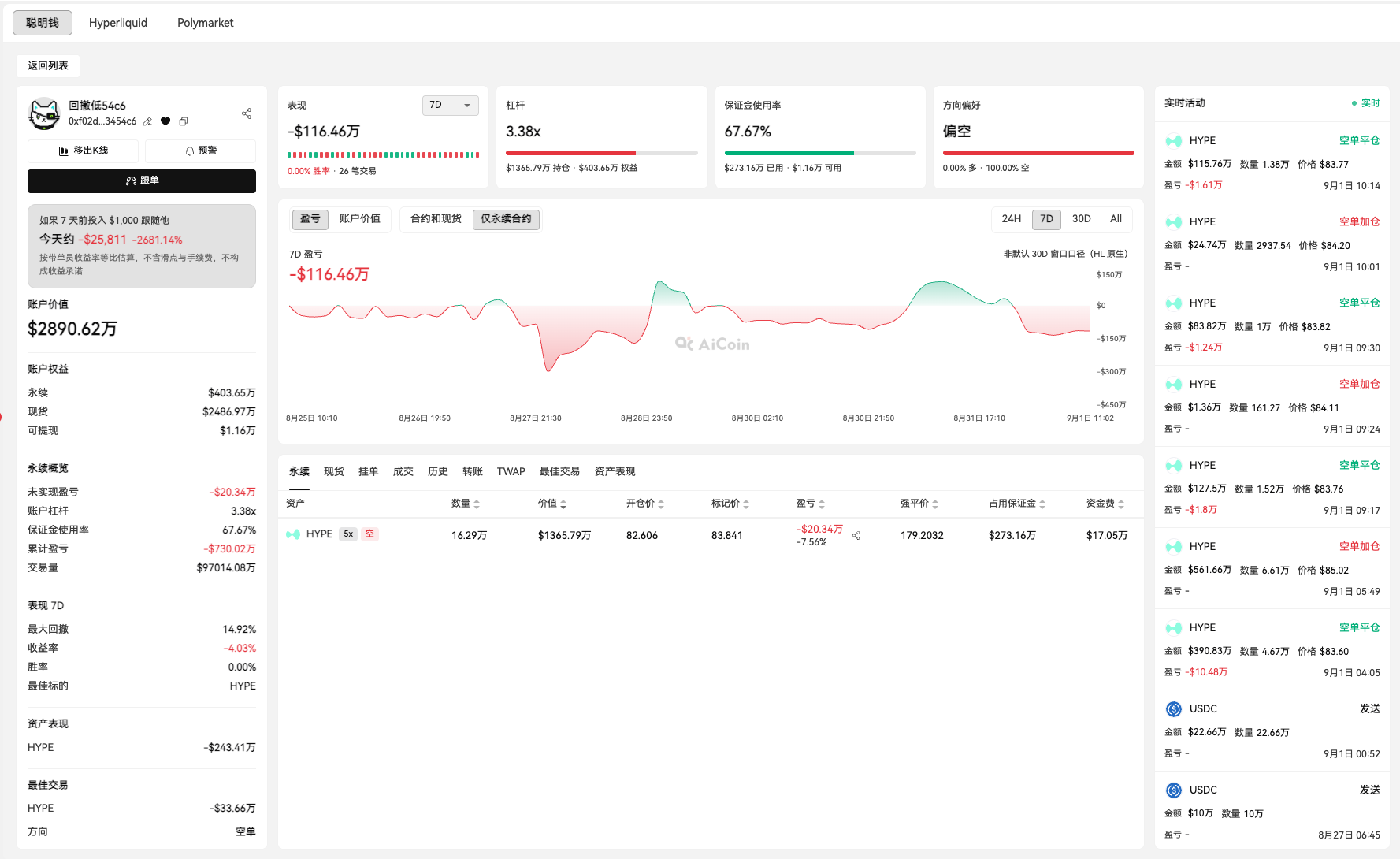The height and width of the screenshot is (859, 1400).
Task: Switch the chart to 账户价值 mode
Action: (x=360, y=219)
